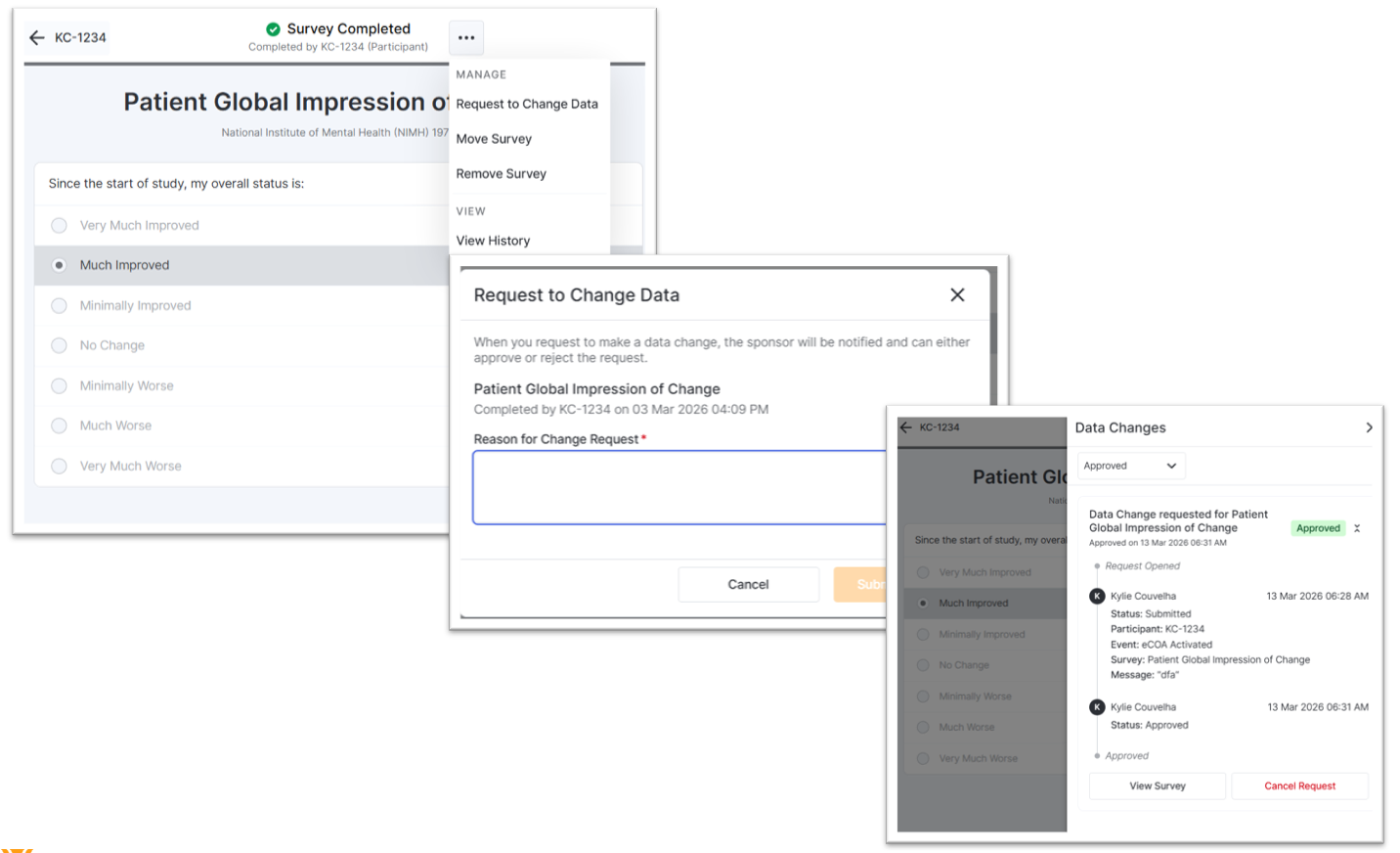Choose the No Change radio option

[60, 345]
